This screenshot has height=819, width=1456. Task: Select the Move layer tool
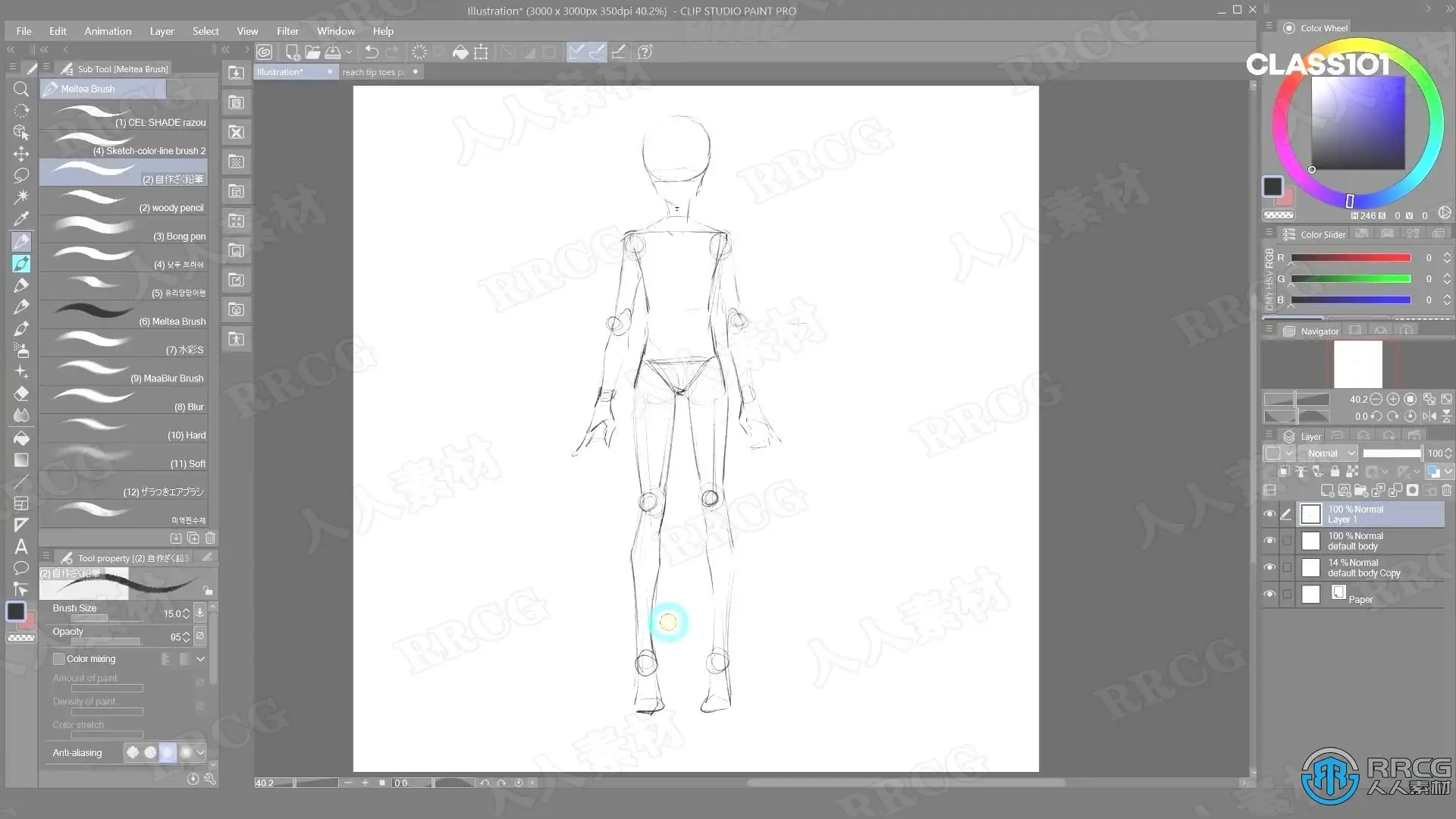[21, 154]
